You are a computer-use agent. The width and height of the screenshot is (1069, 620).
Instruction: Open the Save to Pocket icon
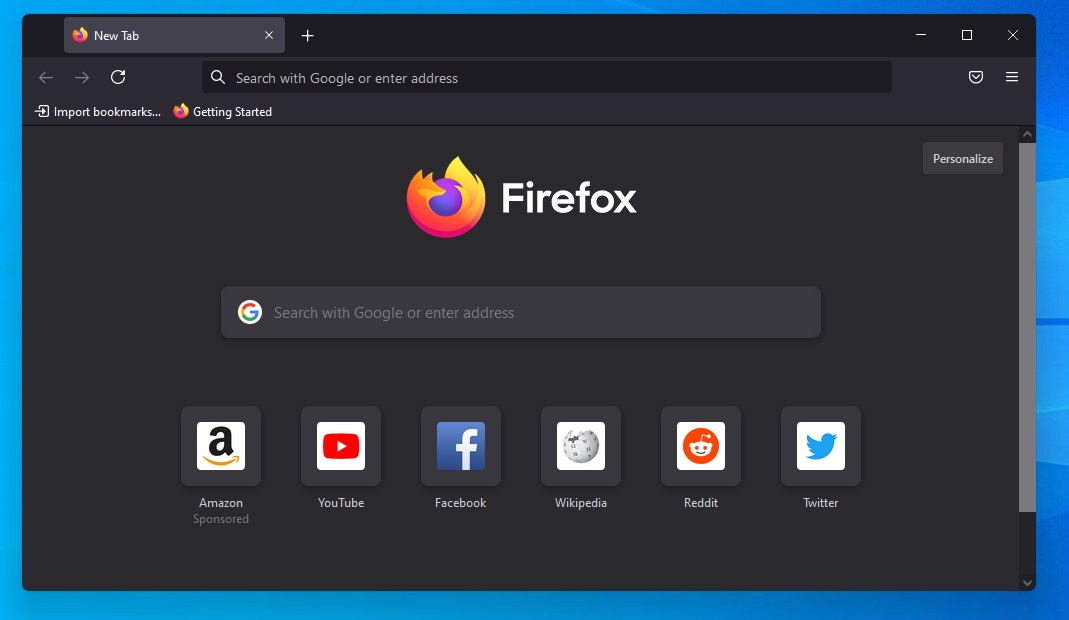coord(976,77)
